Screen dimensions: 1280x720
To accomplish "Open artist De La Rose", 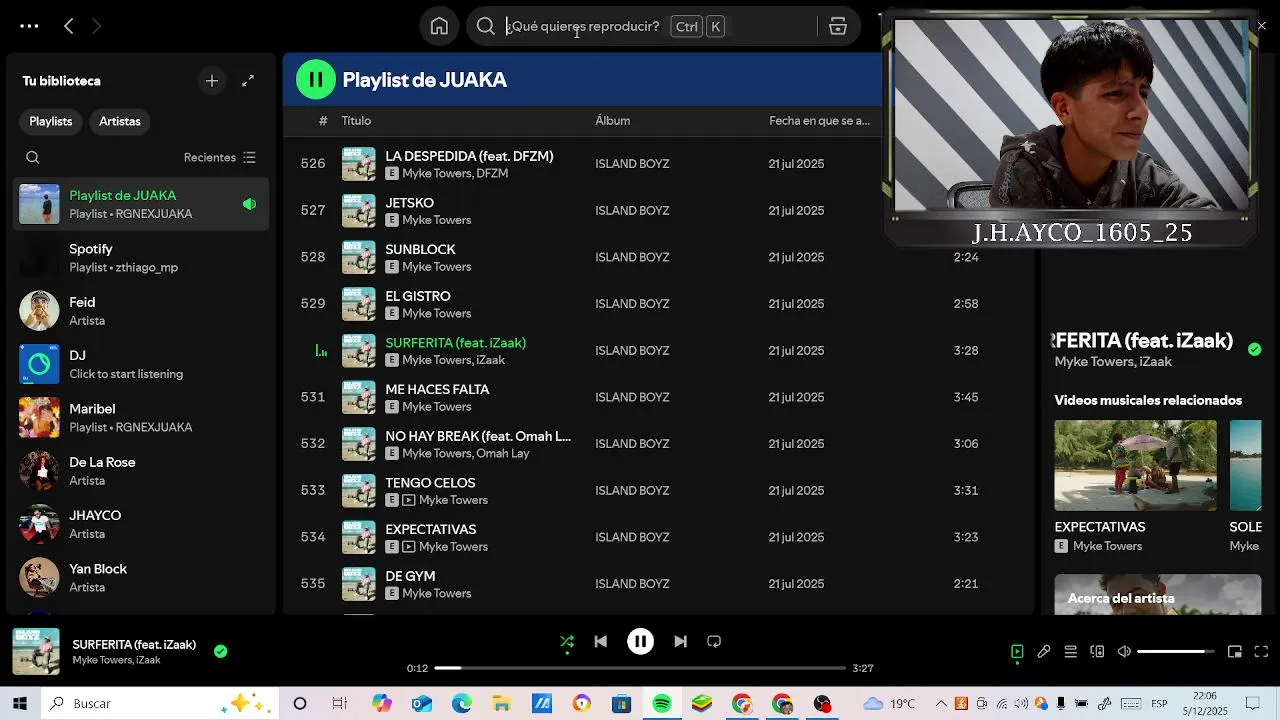I will 141,471.
